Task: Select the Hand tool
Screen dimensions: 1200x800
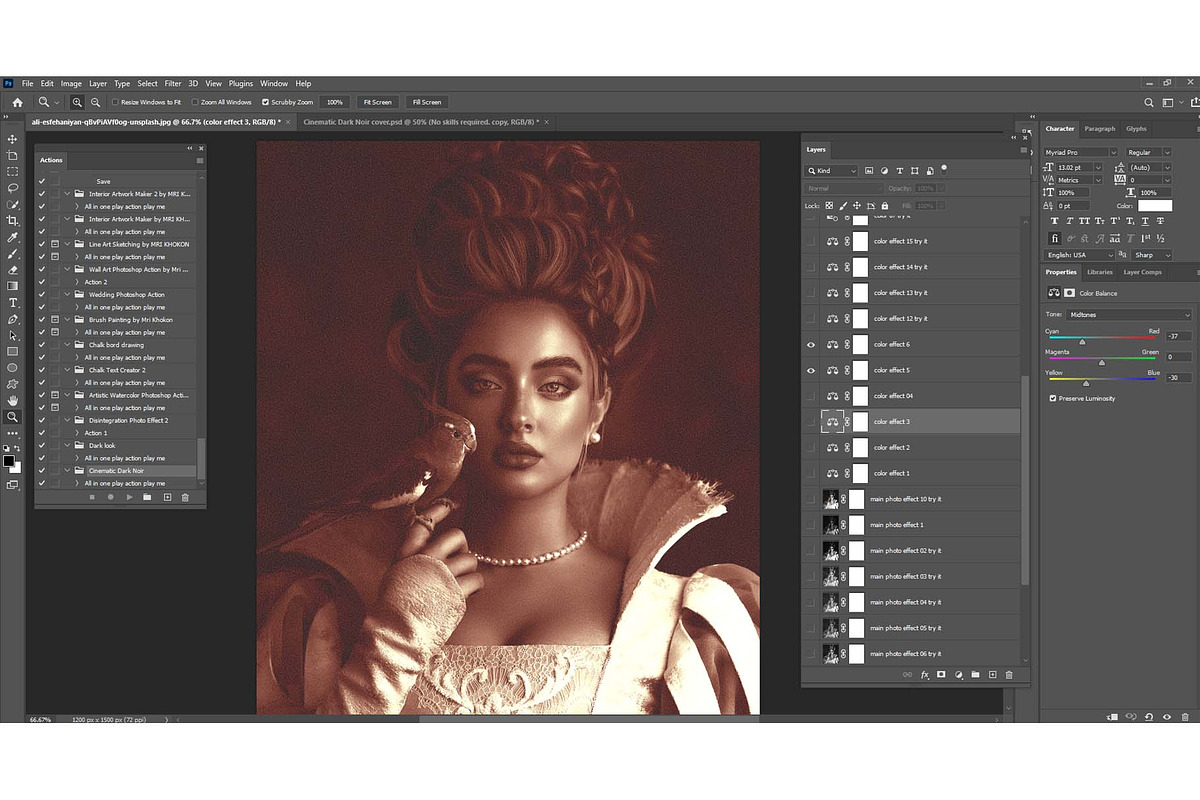Action: (x=13, y=400)
